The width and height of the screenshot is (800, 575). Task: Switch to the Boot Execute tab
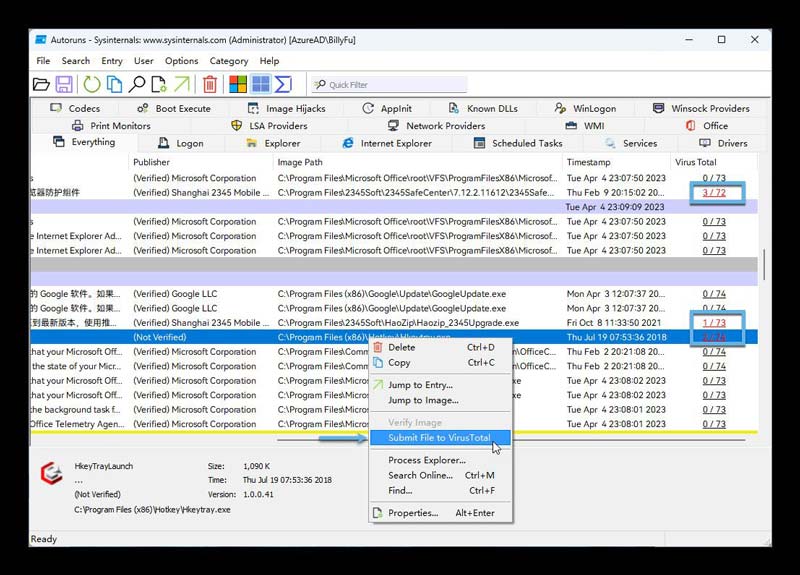(x=174, y=108)
